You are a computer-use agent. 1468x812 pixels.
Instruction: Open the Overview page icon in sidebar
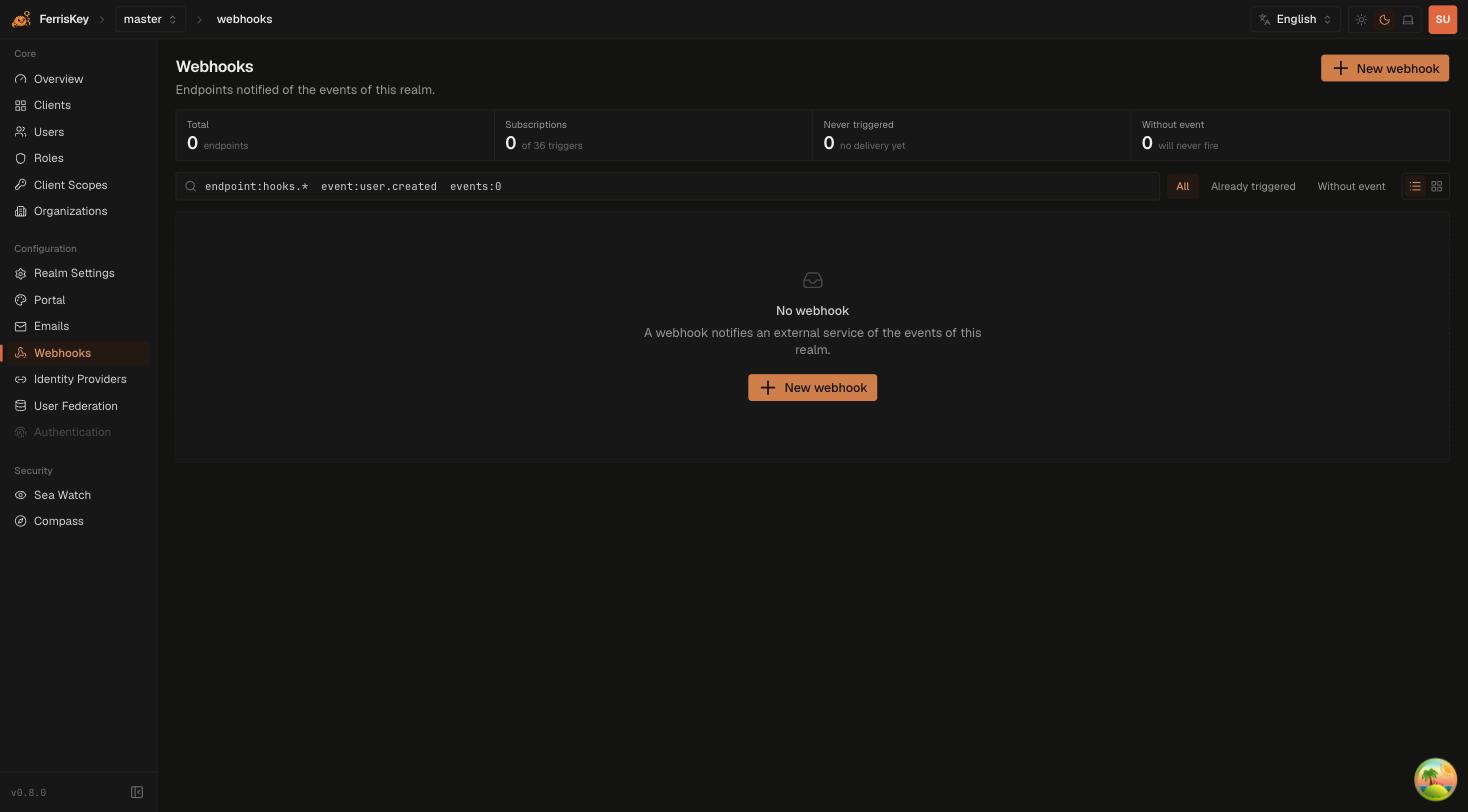pos(20,79)
